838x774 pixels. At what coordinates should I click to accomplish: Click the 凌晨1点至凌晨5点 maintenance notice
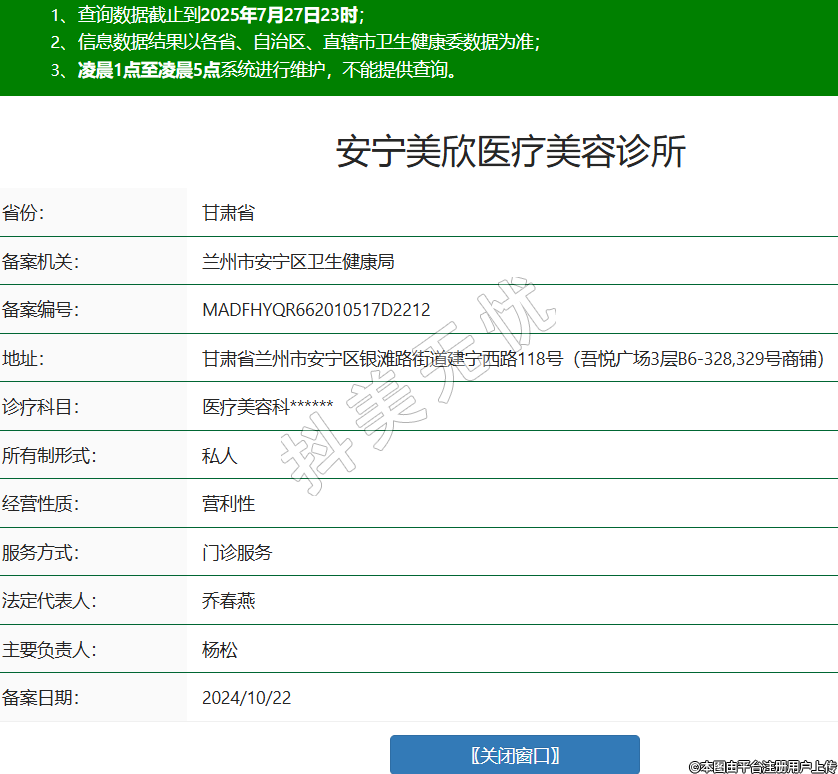click(x=149, y=70)
